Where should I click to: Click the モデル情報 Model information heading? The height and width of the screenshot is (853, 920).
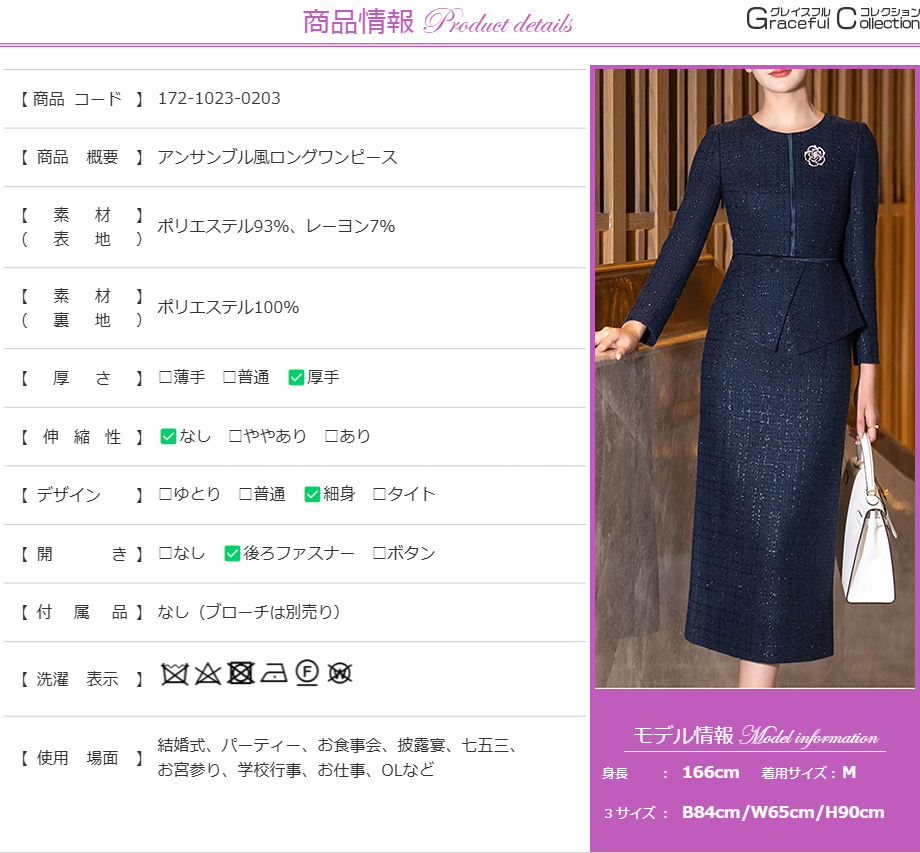[755, 737]
